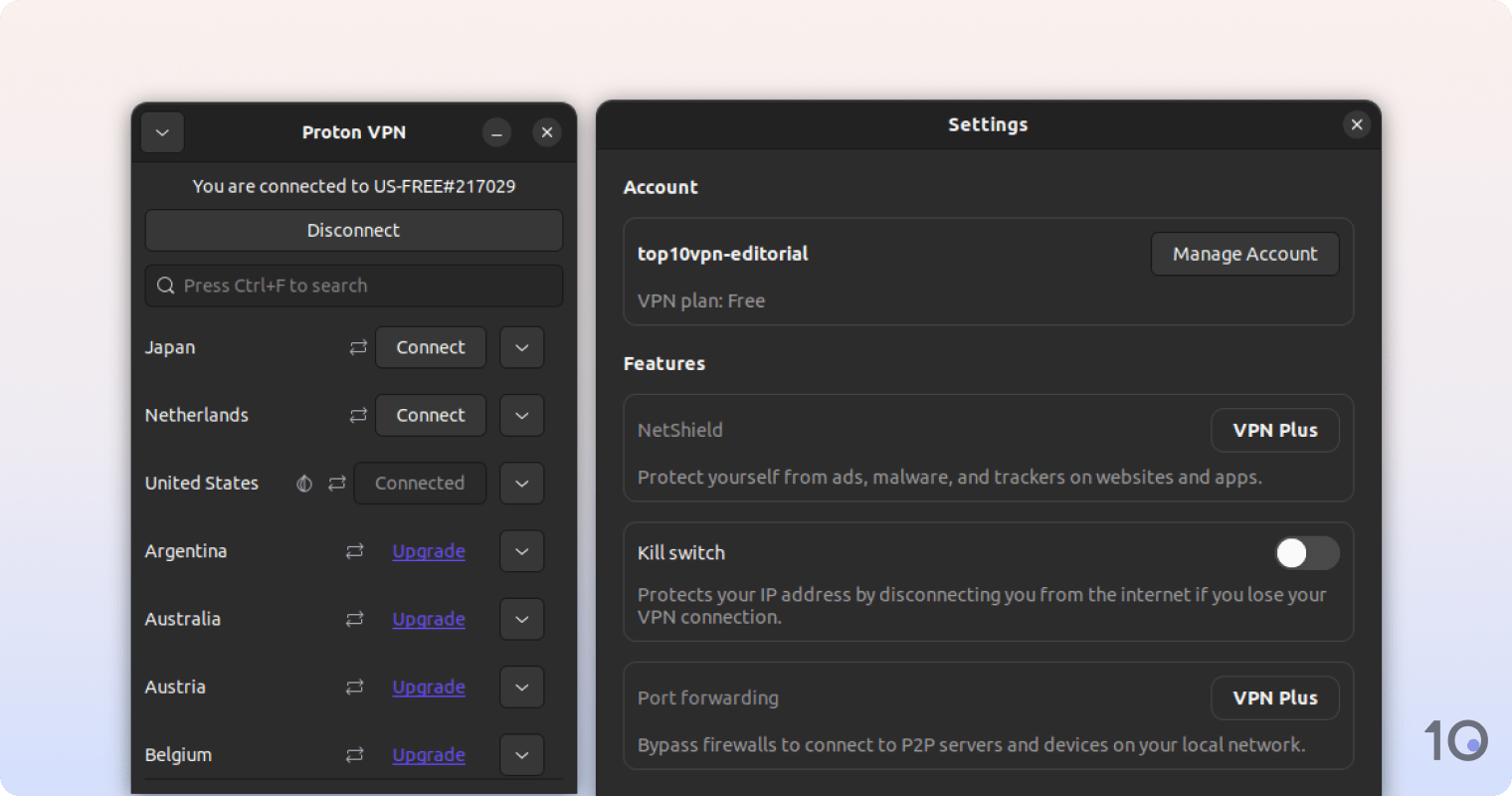This screenshot has width=1512, height=796.
Task: Click the P2P servers icon next to Japan
Action: coord(358,347)
